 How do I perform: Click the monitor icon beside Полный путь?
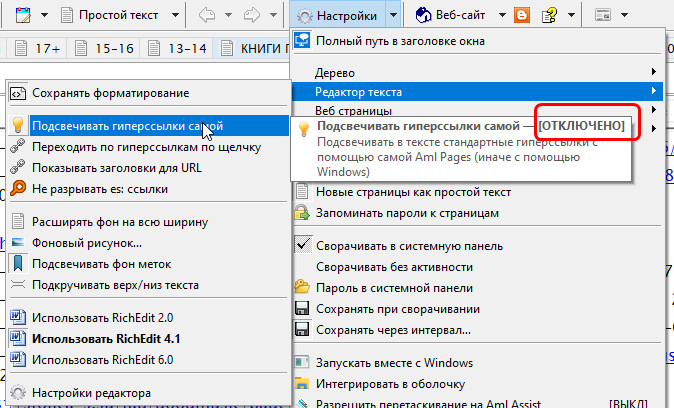tap(302, 41)
